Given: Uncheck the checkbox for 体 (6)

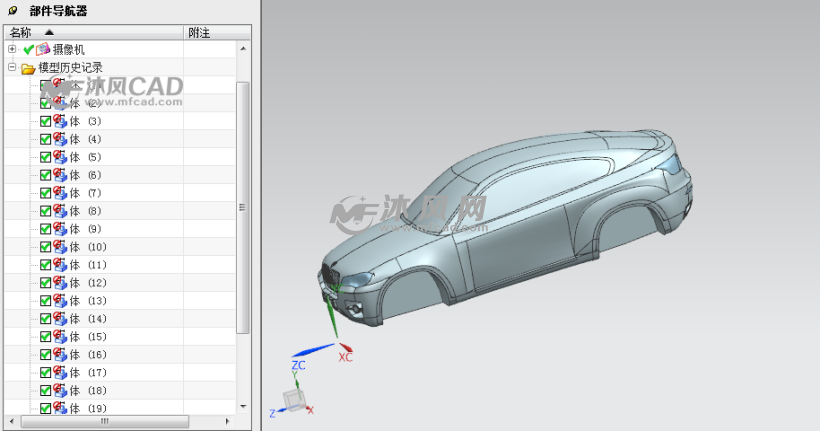Looking at the screenshot, I should 45,175.
